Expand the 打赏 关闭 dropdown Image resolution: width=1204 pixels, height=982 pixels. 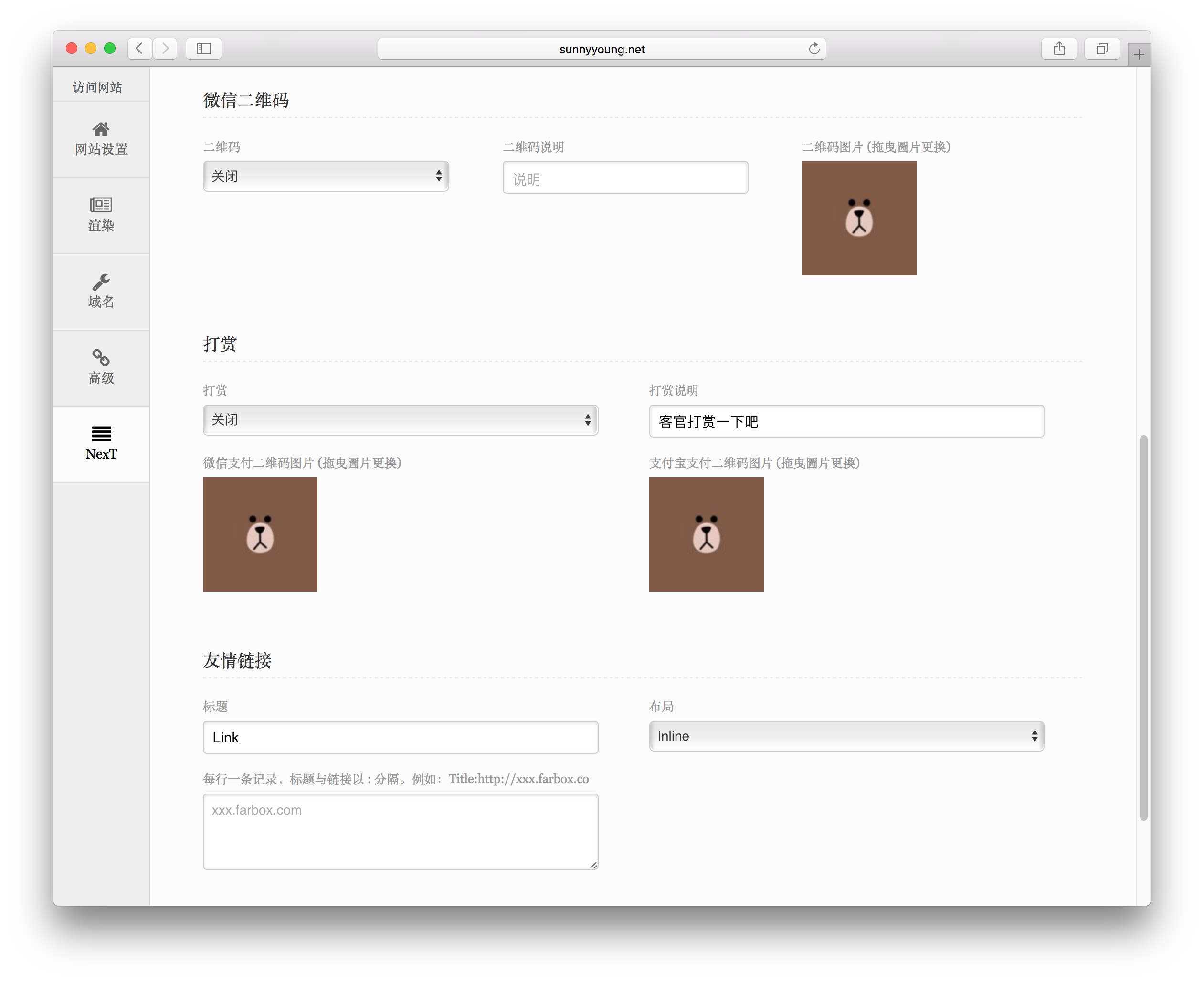tap(400, 420)
